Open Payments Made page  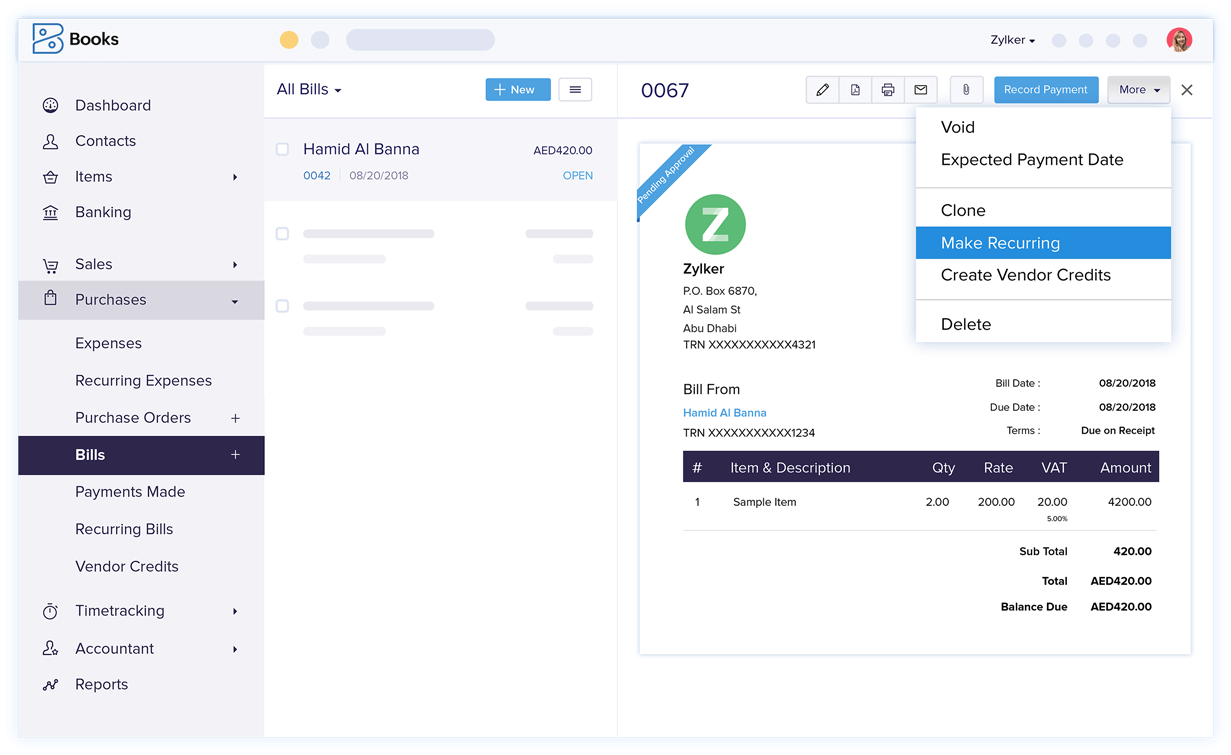(130, 492)
